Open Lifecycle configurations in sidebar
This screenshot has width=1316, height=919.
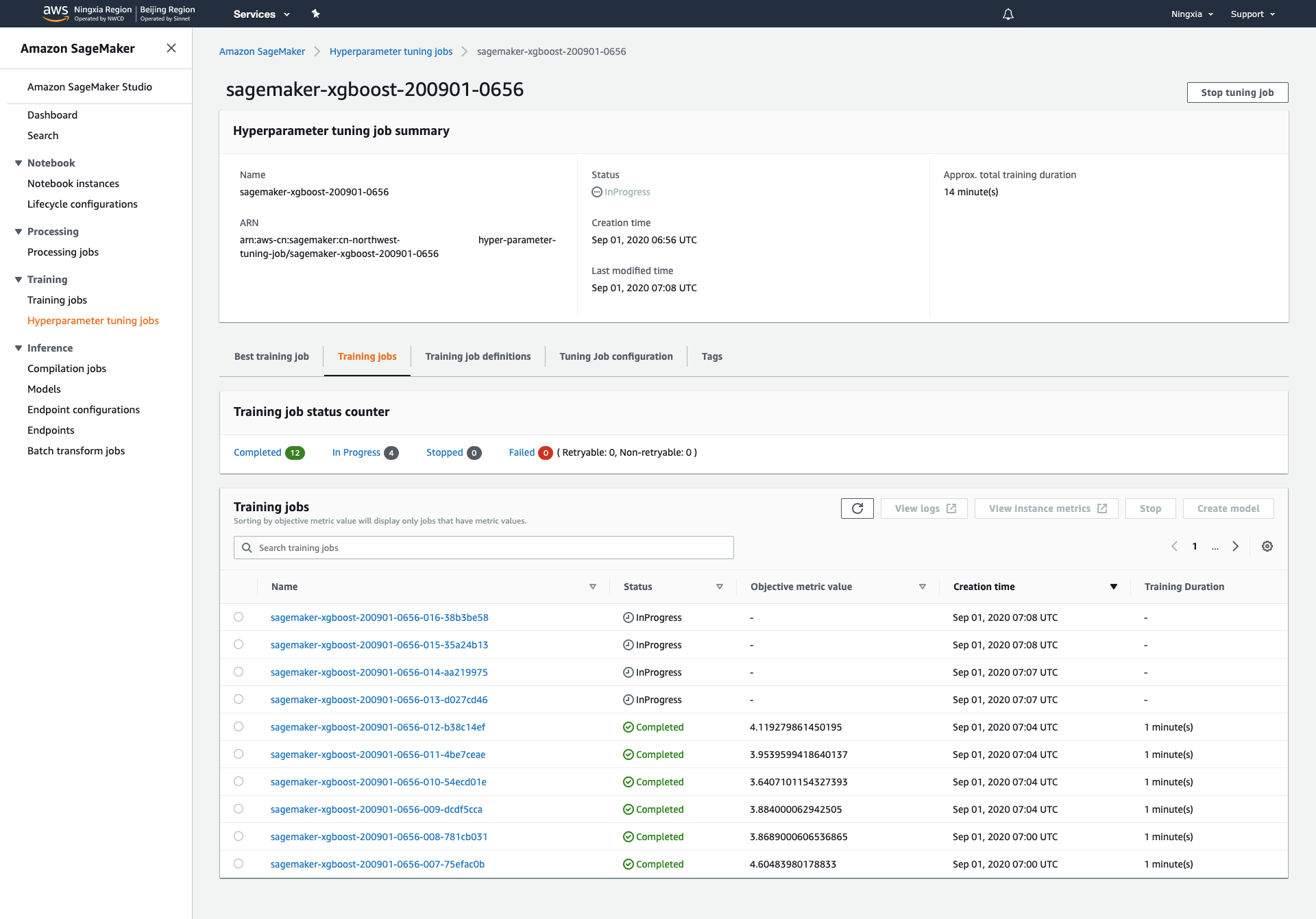82,204
